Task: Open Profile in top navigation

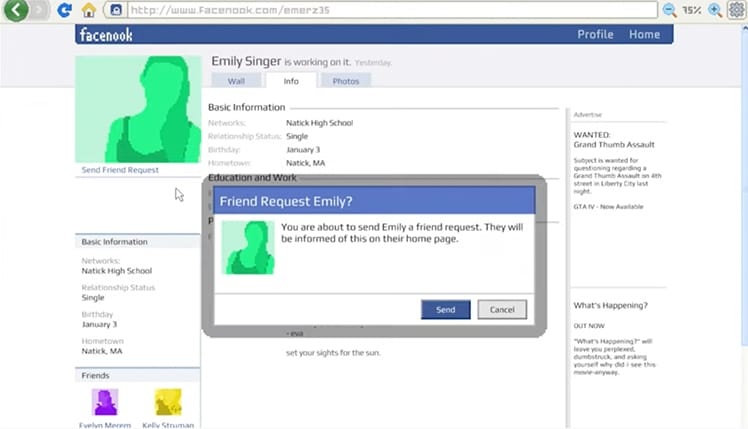Action: [595, 34]
